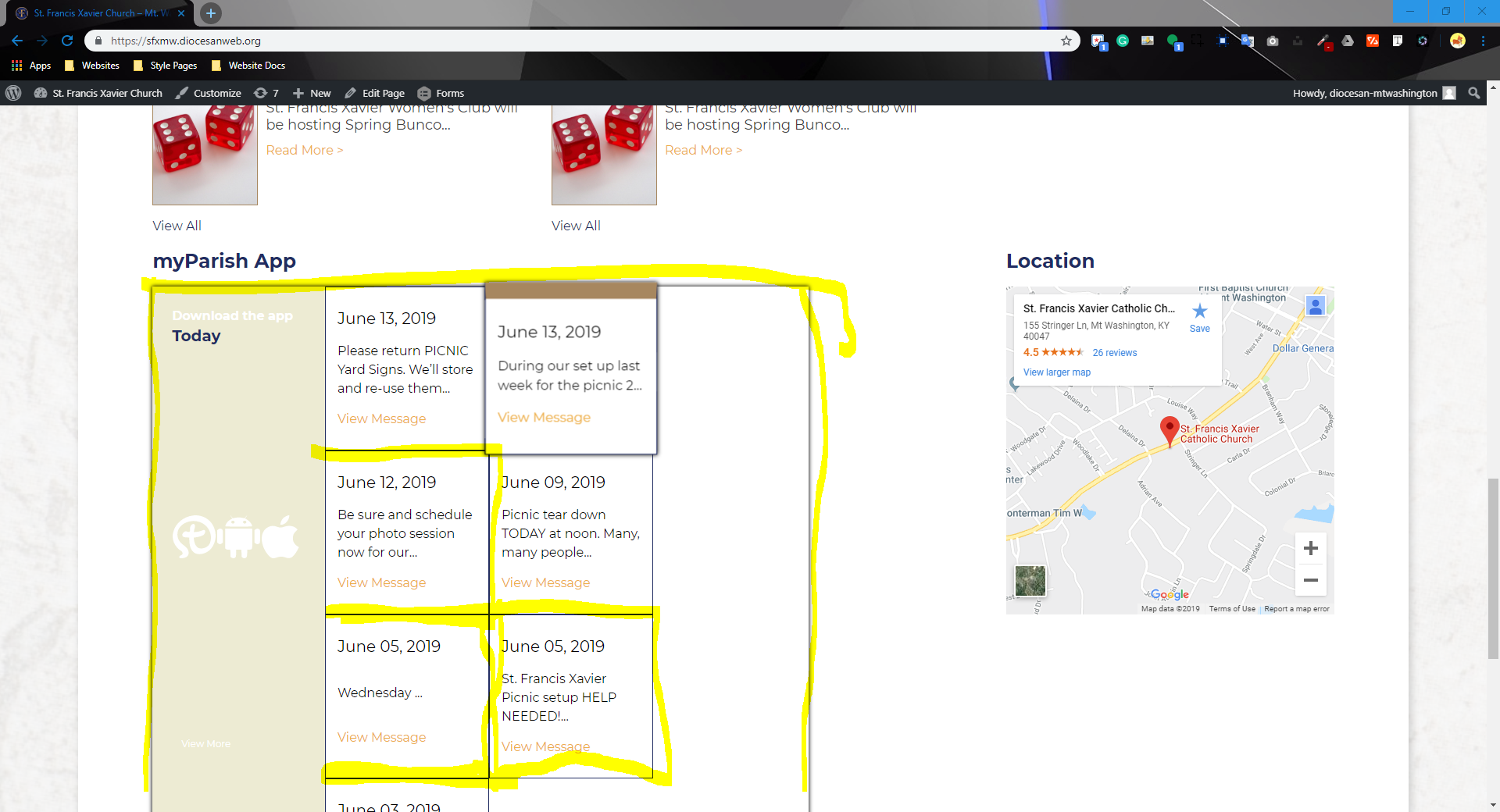Zoom out on the Google map
This screenshot has height=812, width=1500.
click(1310, 580)
